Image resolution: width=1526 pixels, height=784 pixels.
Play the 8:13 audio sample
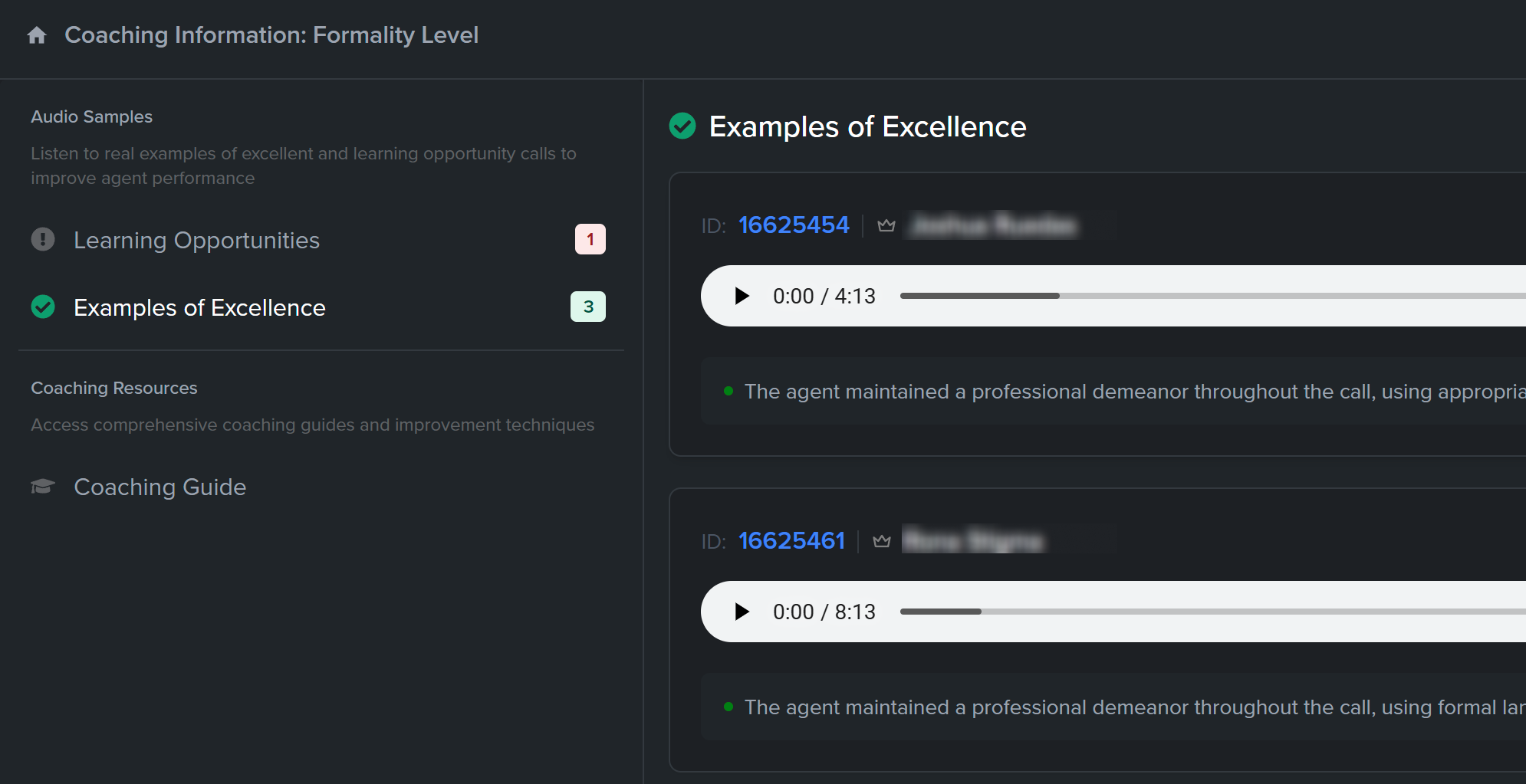point(742,612)
